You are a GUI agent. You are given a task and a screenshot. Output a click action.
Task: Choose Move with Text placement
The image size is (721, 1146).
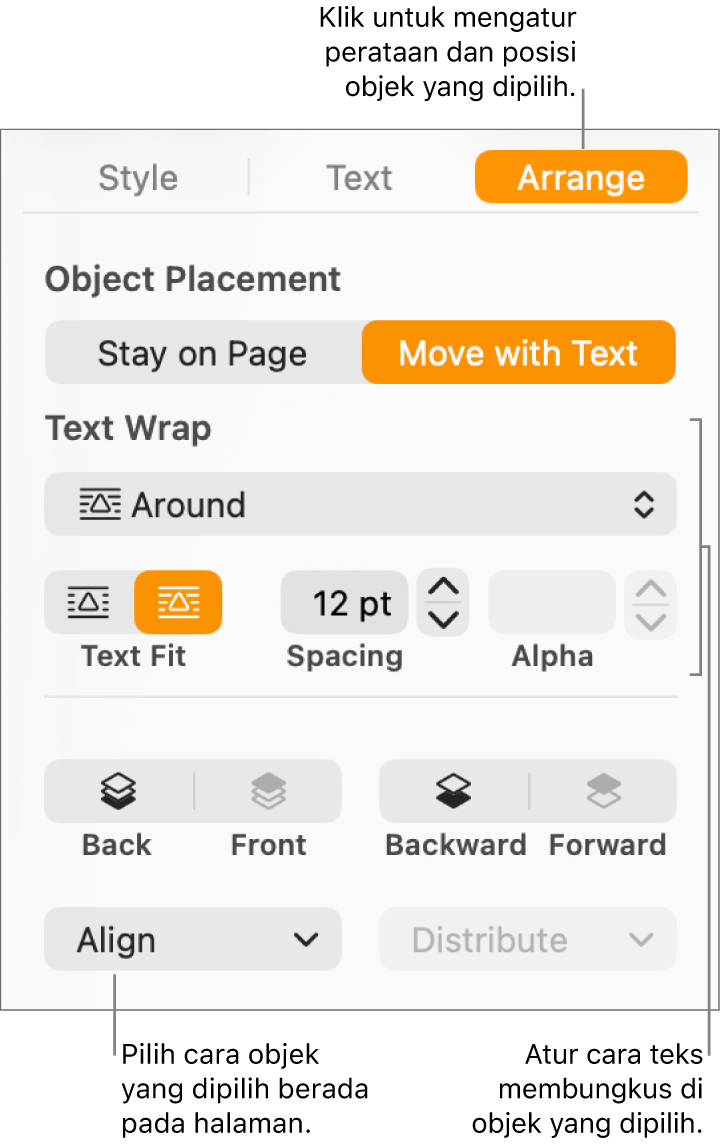coord(518,353)
